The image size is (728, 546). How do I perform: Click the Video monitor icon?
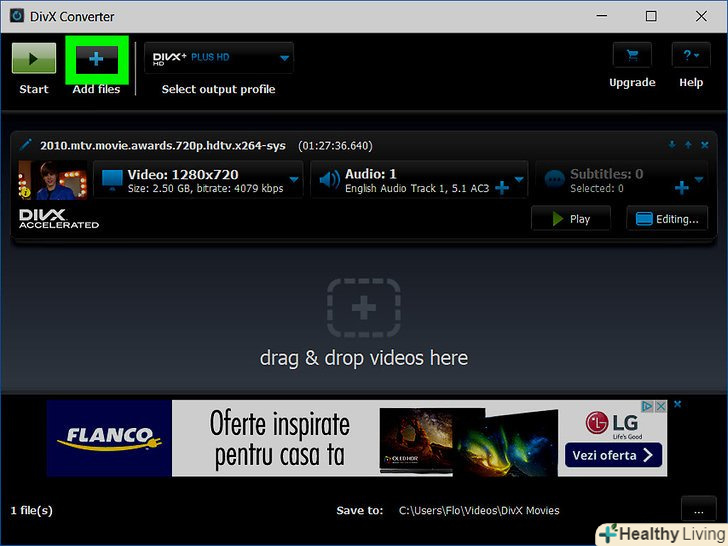[x=112, y=180]
